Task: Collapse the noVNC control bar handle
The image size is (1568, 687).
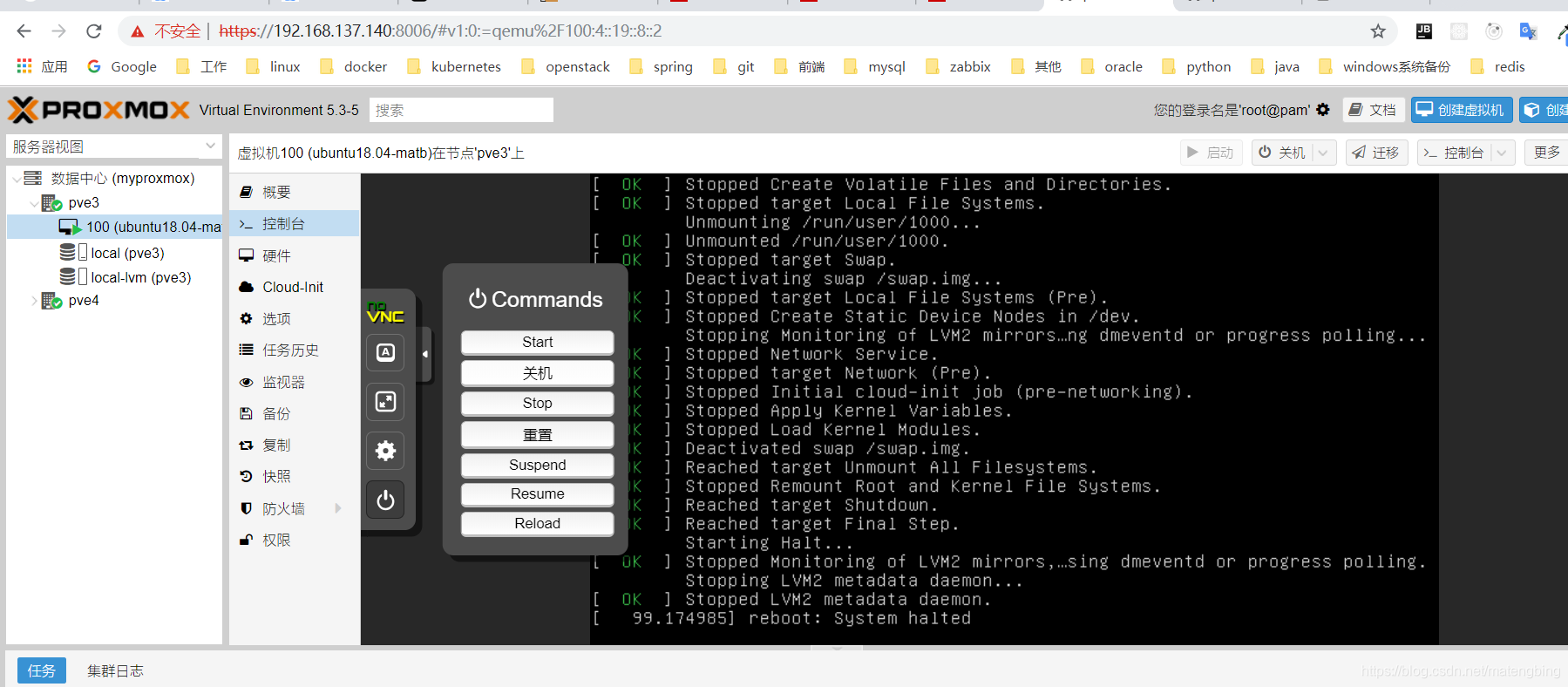Action: (x=425, y=354)
